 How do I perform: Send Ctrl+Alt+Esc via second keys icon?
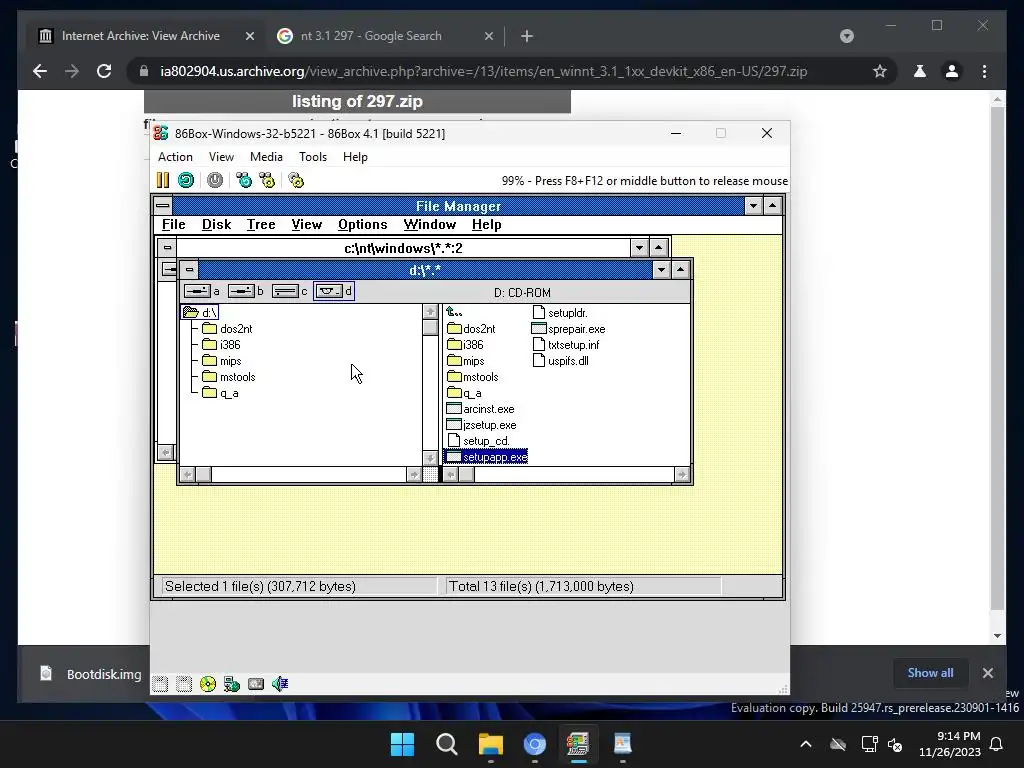pos(267,180)
